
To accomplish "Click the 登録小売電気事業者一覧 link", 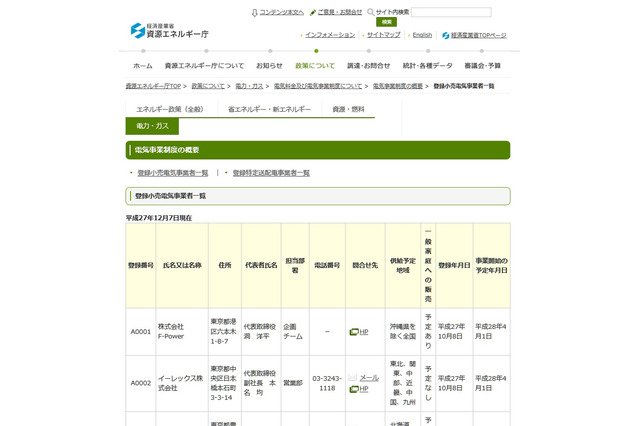I will tap(173, 173).
